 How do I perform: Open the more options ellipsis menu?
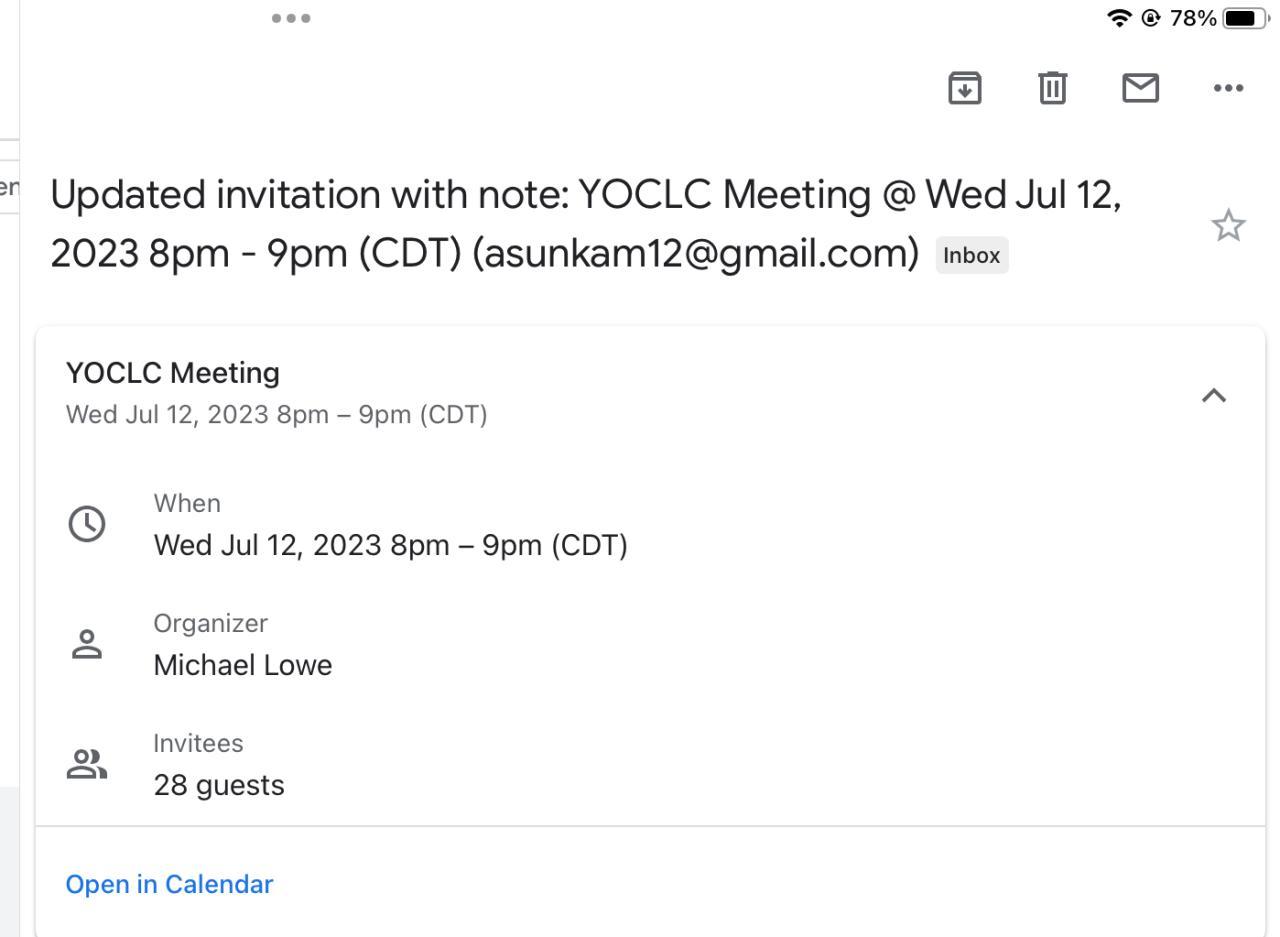pyautogui.click(x=1228, y=88)
